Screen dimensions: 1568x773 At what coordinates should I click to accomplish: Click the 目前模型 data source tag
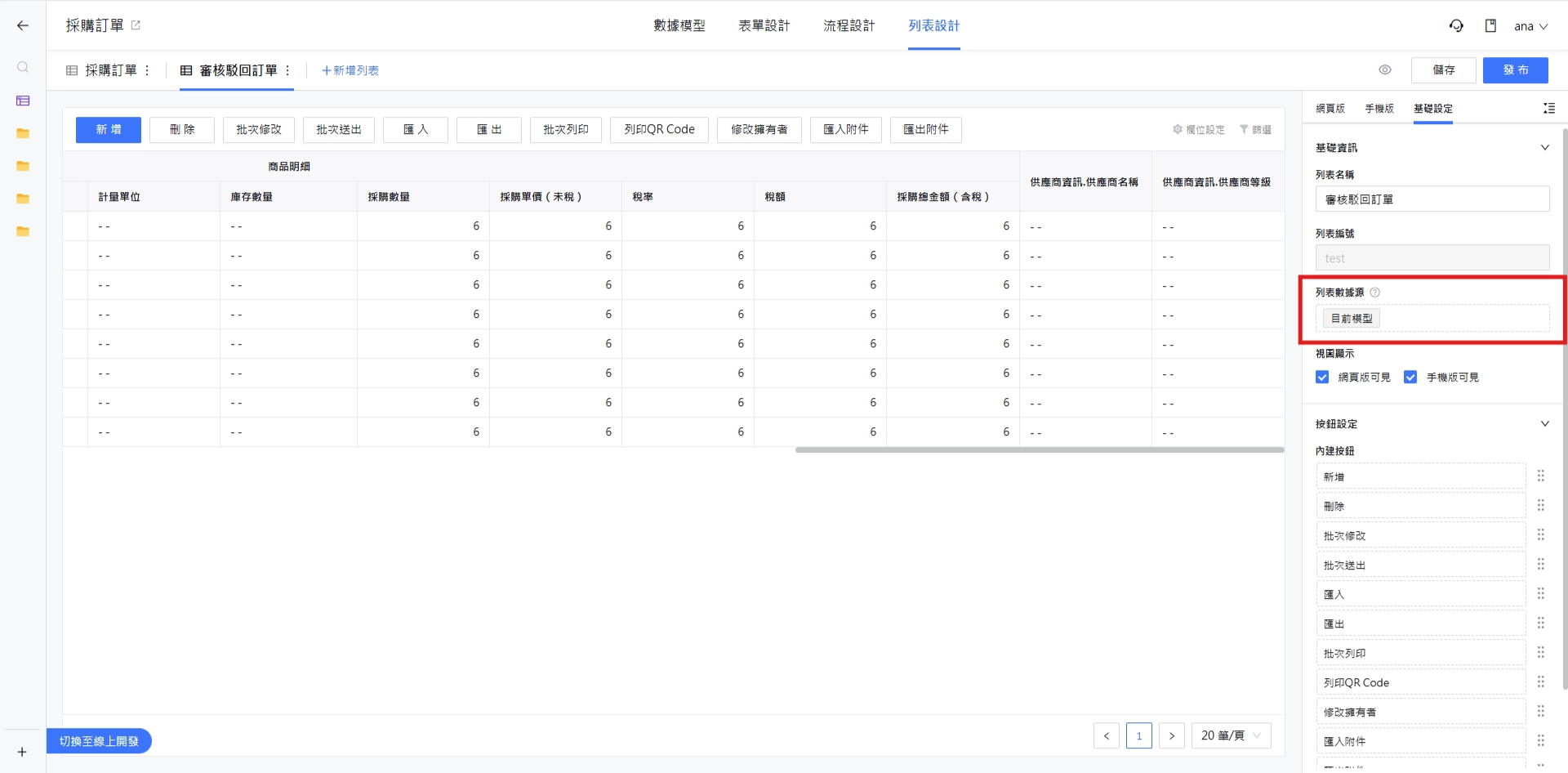point(1352,319)
